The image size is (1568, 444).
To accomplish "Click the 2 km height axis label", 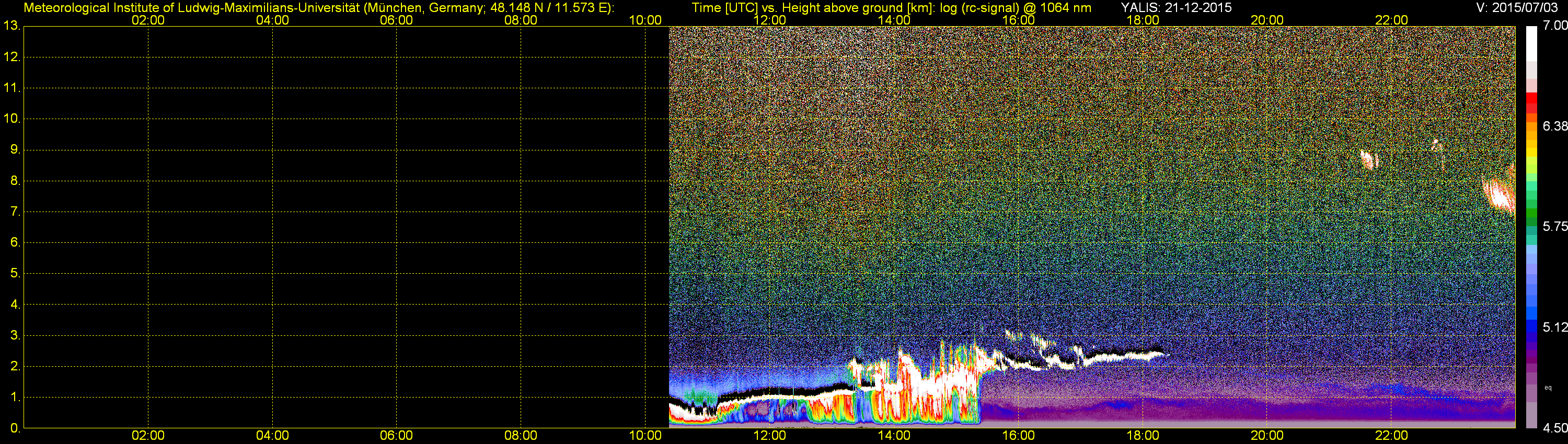I will (x=15, y=366).
